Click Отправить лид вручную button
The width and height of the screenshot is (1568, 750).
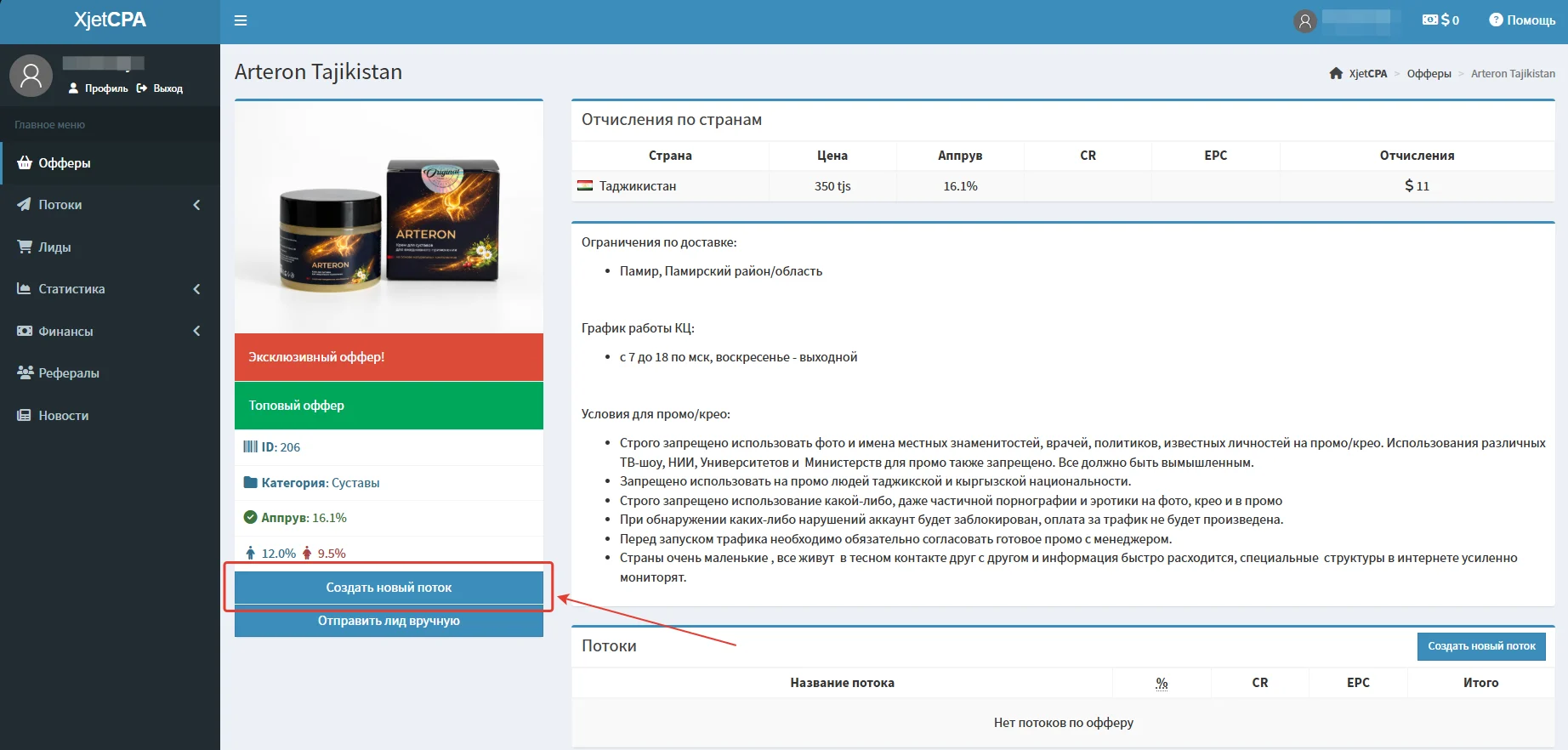389,621
